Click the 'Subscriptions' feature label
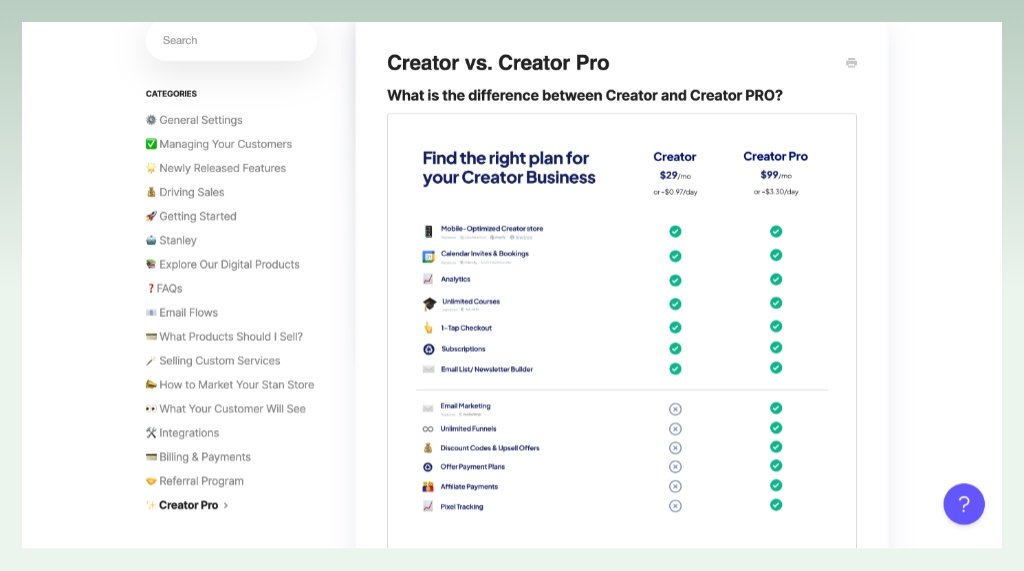The image size is (1024, 571). point(463,350)
